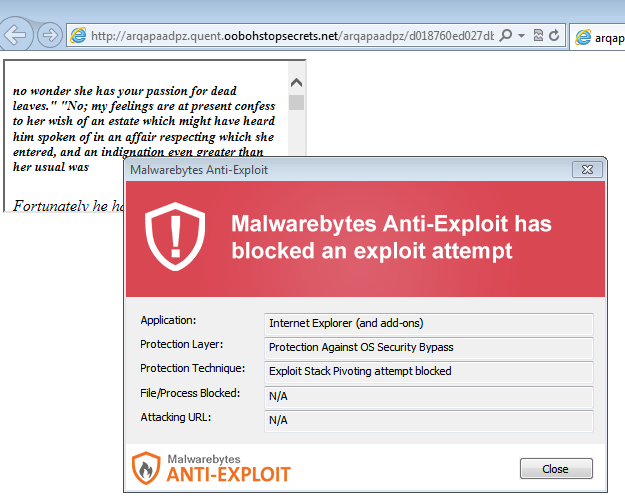Image resolution: width=625 pixels, height=499 pixels.
Task: Click the Internet Explorer page icon in address bar
Action: coord(78,36)
